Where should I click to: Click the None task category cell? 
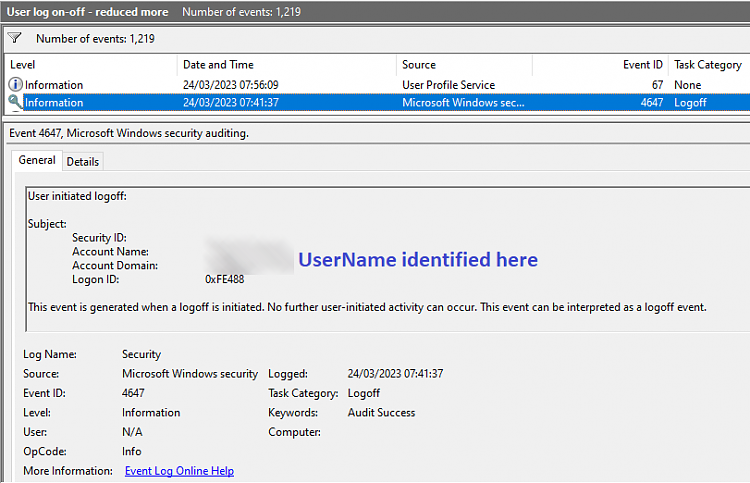(x=687, y=85)
